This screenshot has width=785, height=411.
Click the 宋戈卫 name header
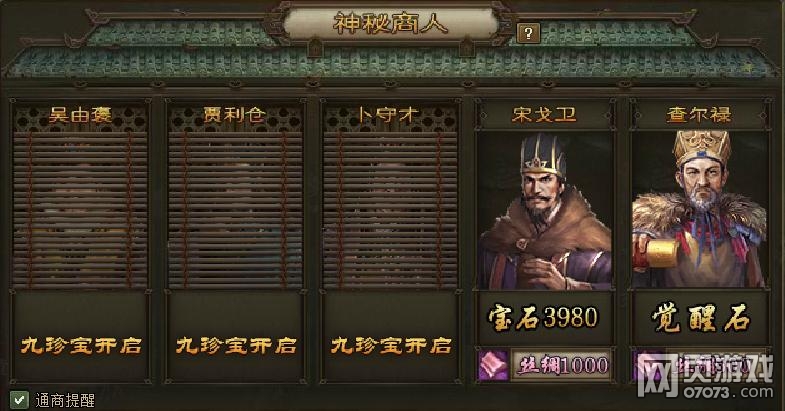pos(545,115)
